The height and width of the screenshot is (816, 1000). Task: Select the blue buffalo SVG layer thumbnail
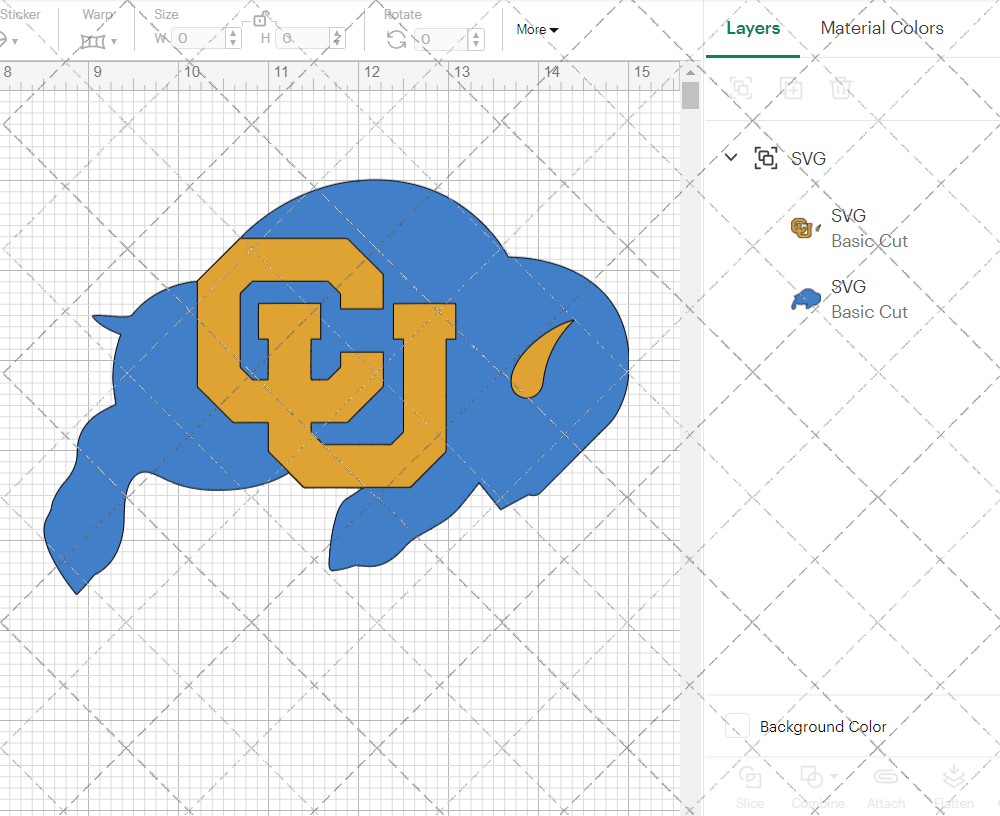[x=806, y=299]
